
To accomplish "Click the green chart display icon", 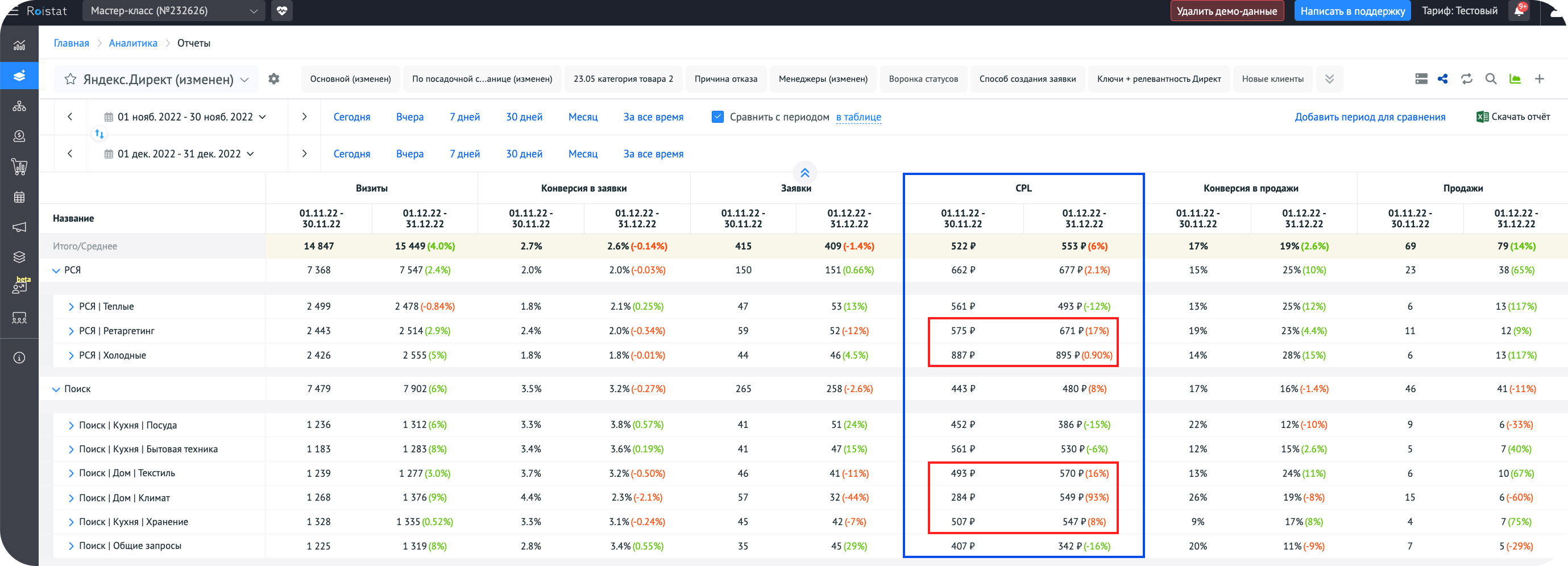I will pos(1515,79).
